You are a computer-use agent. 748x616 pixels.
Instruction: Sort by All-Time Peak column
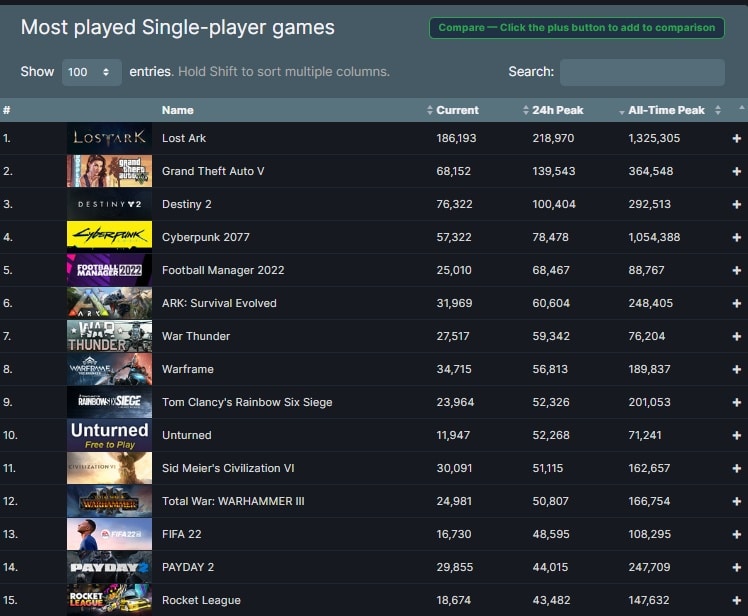click(x=666, y=110)
